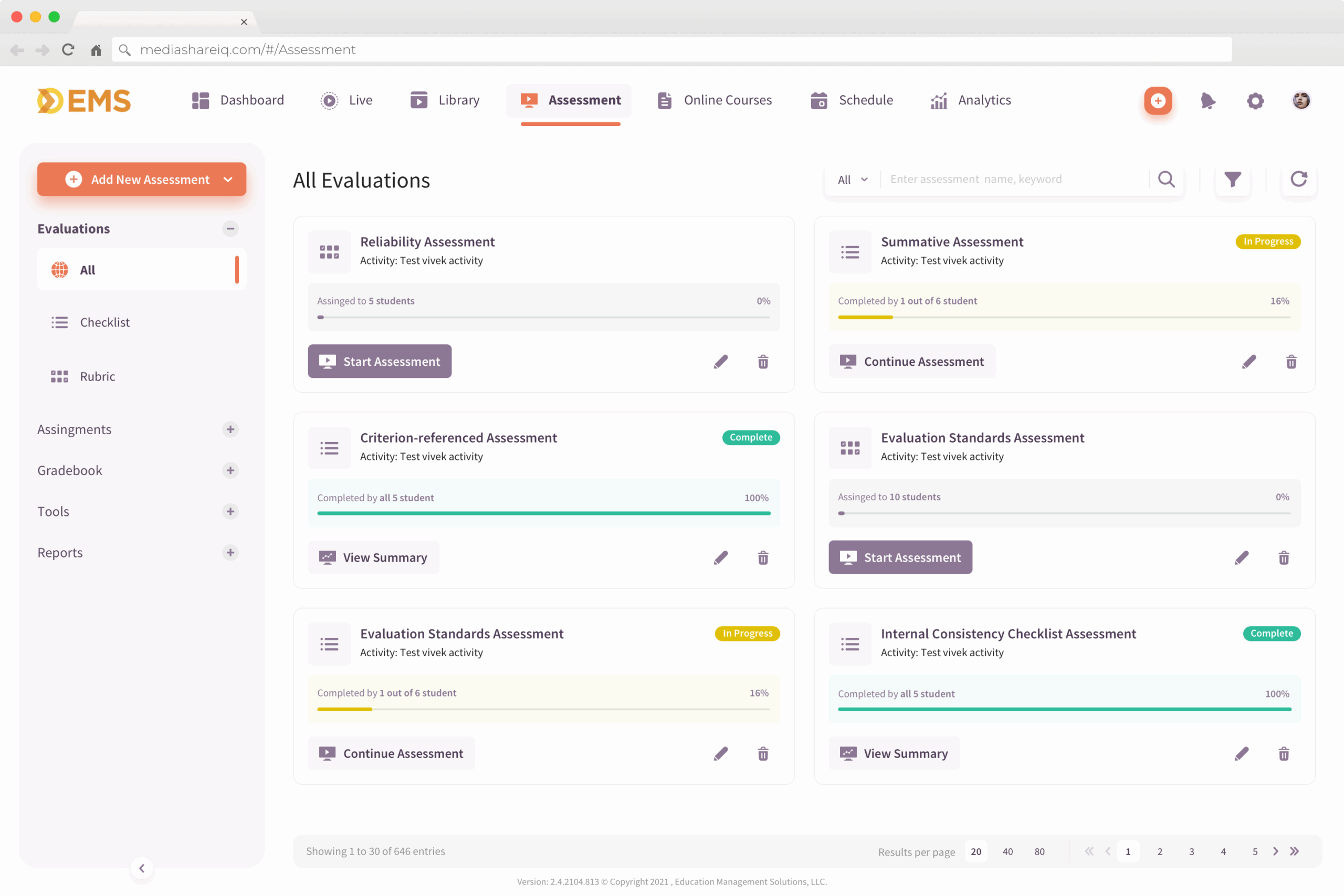This screenshot has height=896, width=1344.
Task: Click the filter funnel icon
Action: [1232, 180]
